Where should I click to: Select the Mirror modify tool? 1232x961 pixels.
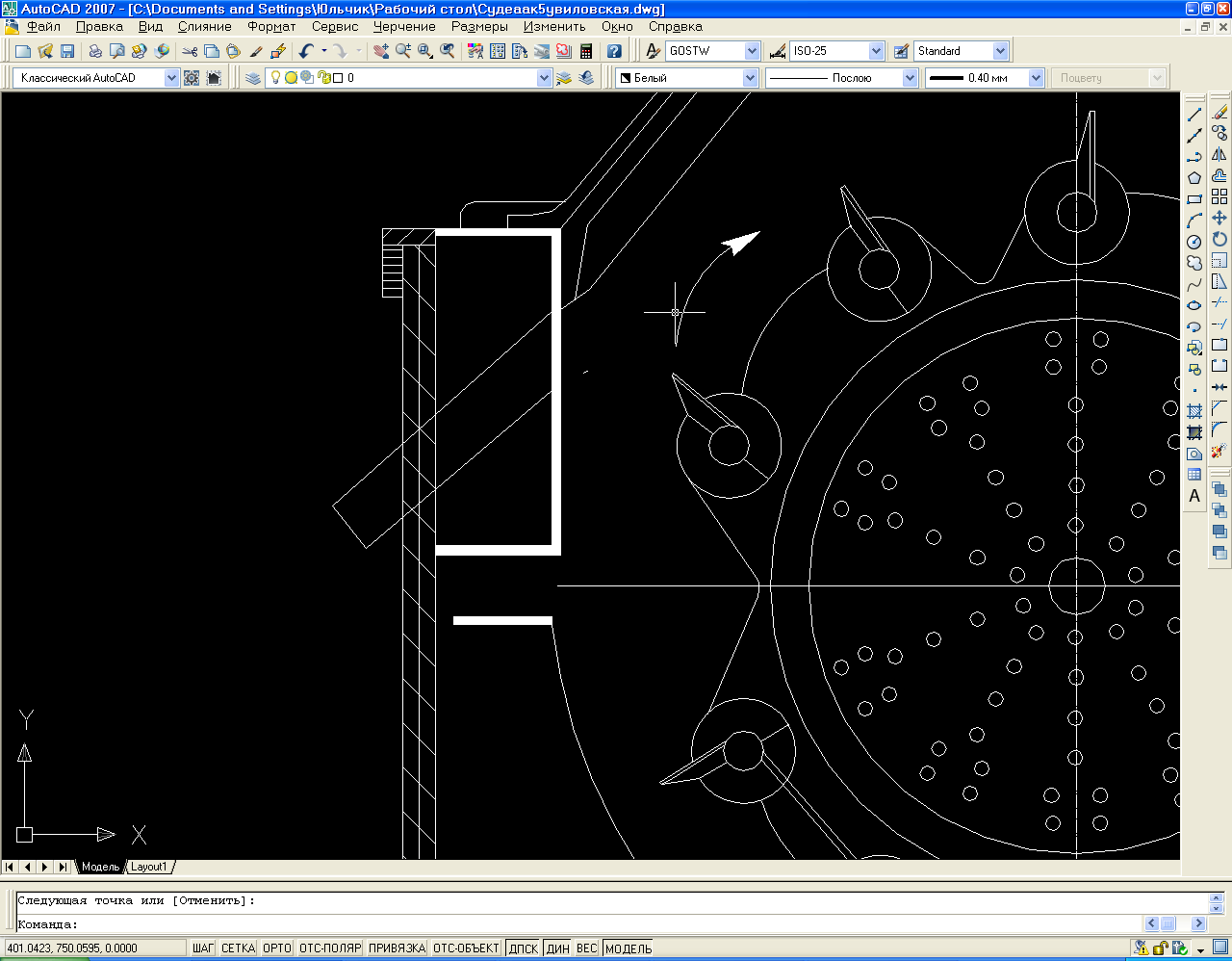tap(1219, 155)
